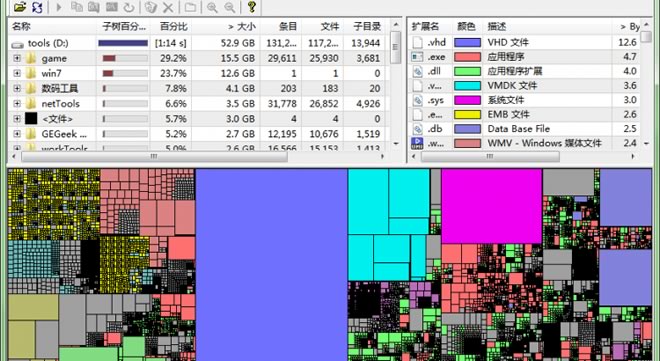Viewport: 660px width, 361px height.
Task: Click the GEGeek folder icon
Action: click(x=31, y=134)
